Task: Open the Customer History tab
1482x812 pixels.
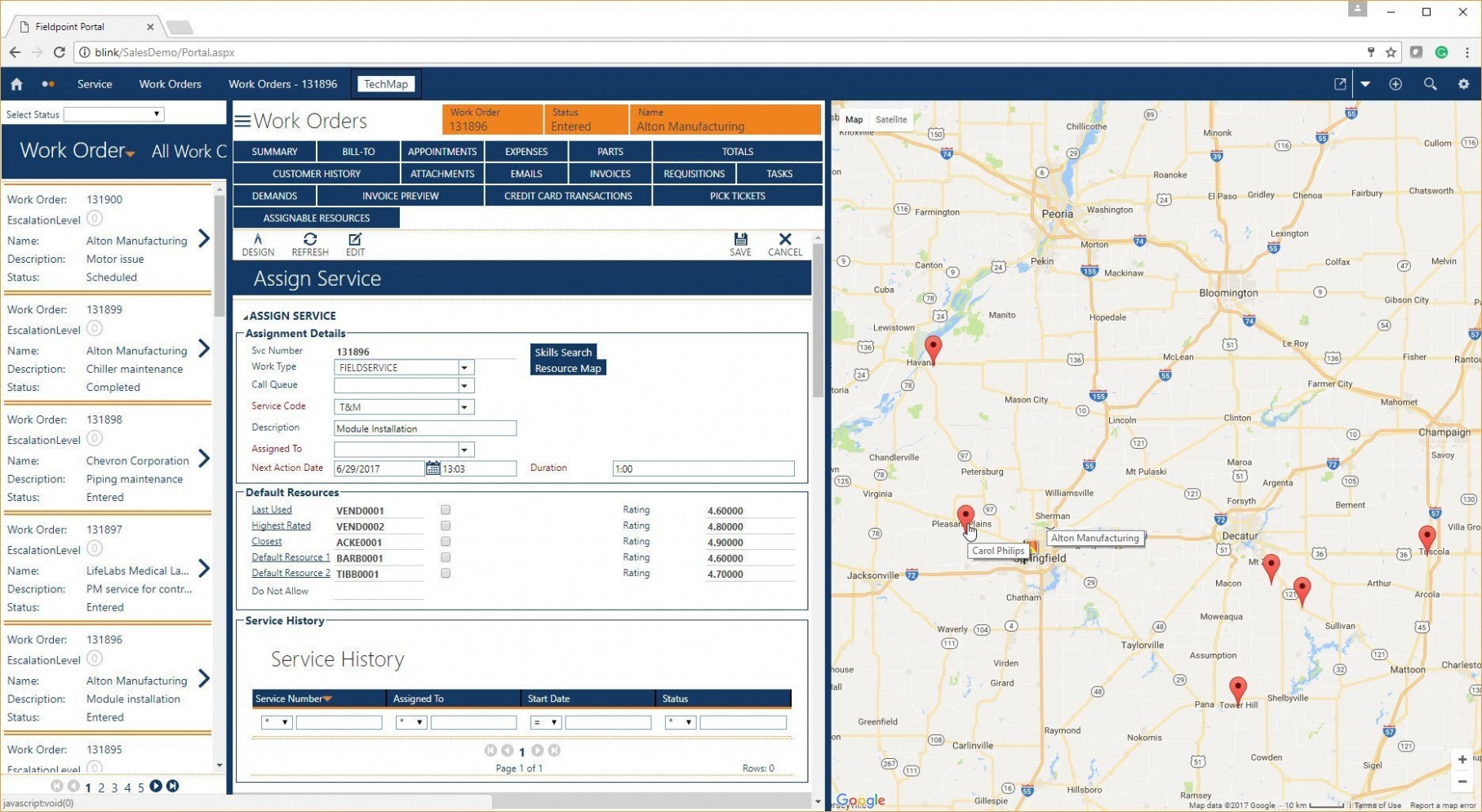Action: point(316,174)
